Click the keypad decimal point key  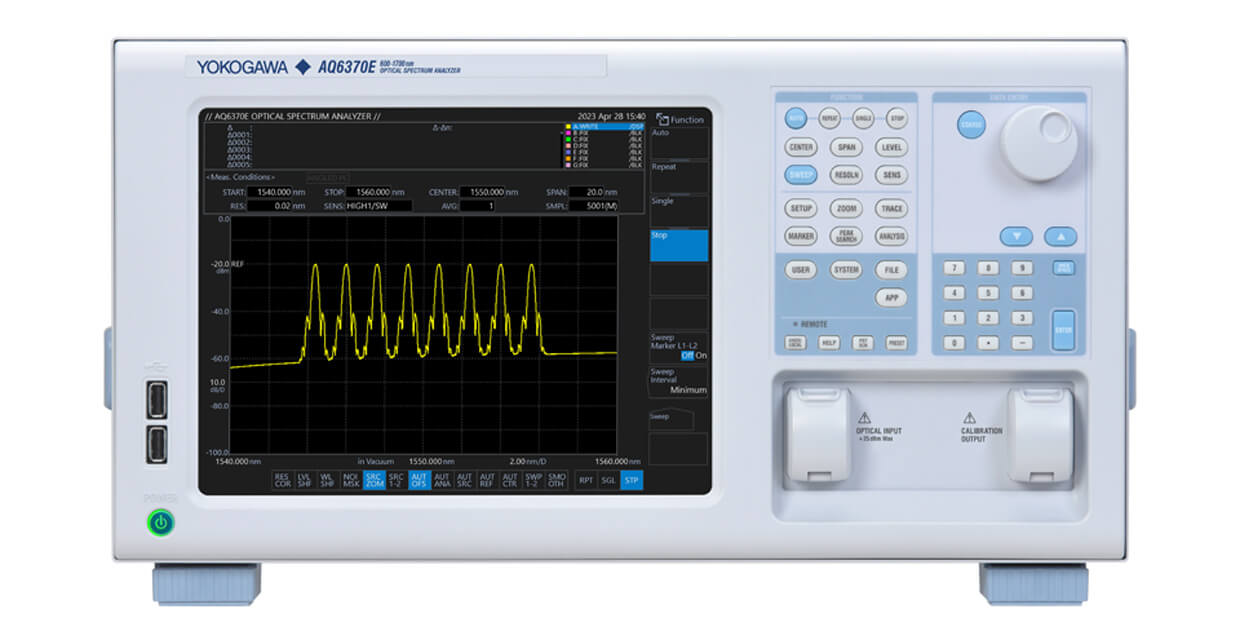[x=988, y=343]
